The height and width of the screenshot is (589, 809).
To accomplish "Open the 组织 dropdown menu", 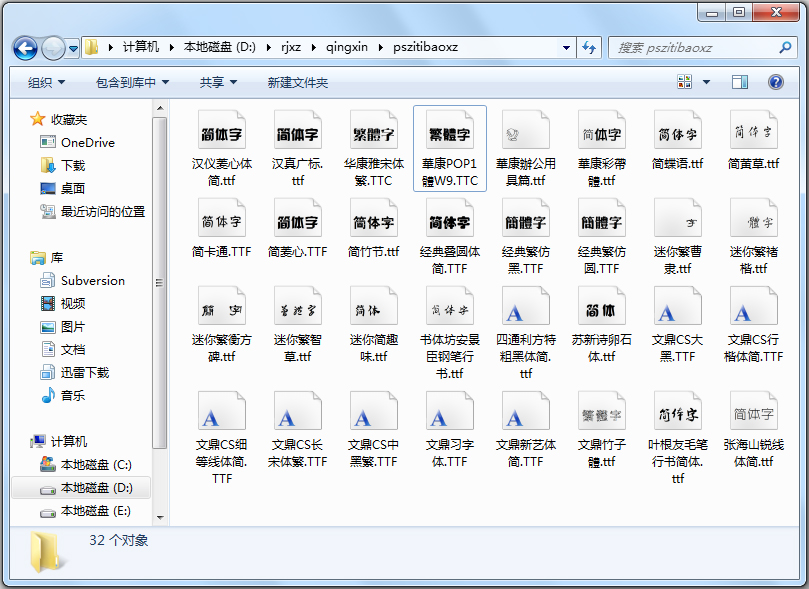I will click(x=46, y=82).
